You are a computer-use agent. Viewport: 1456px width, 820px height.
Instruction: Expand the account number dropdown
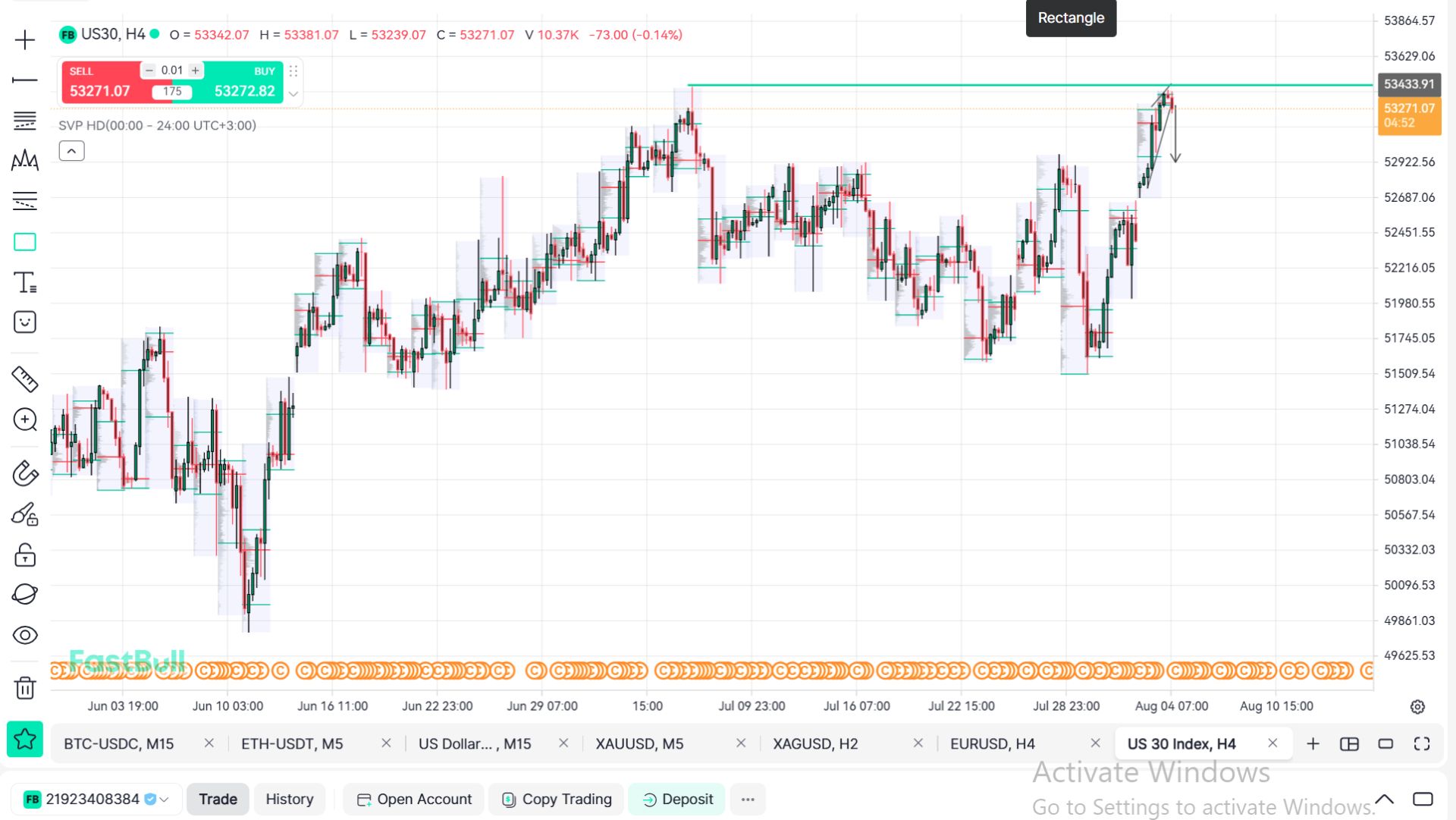tap(164, 800)
